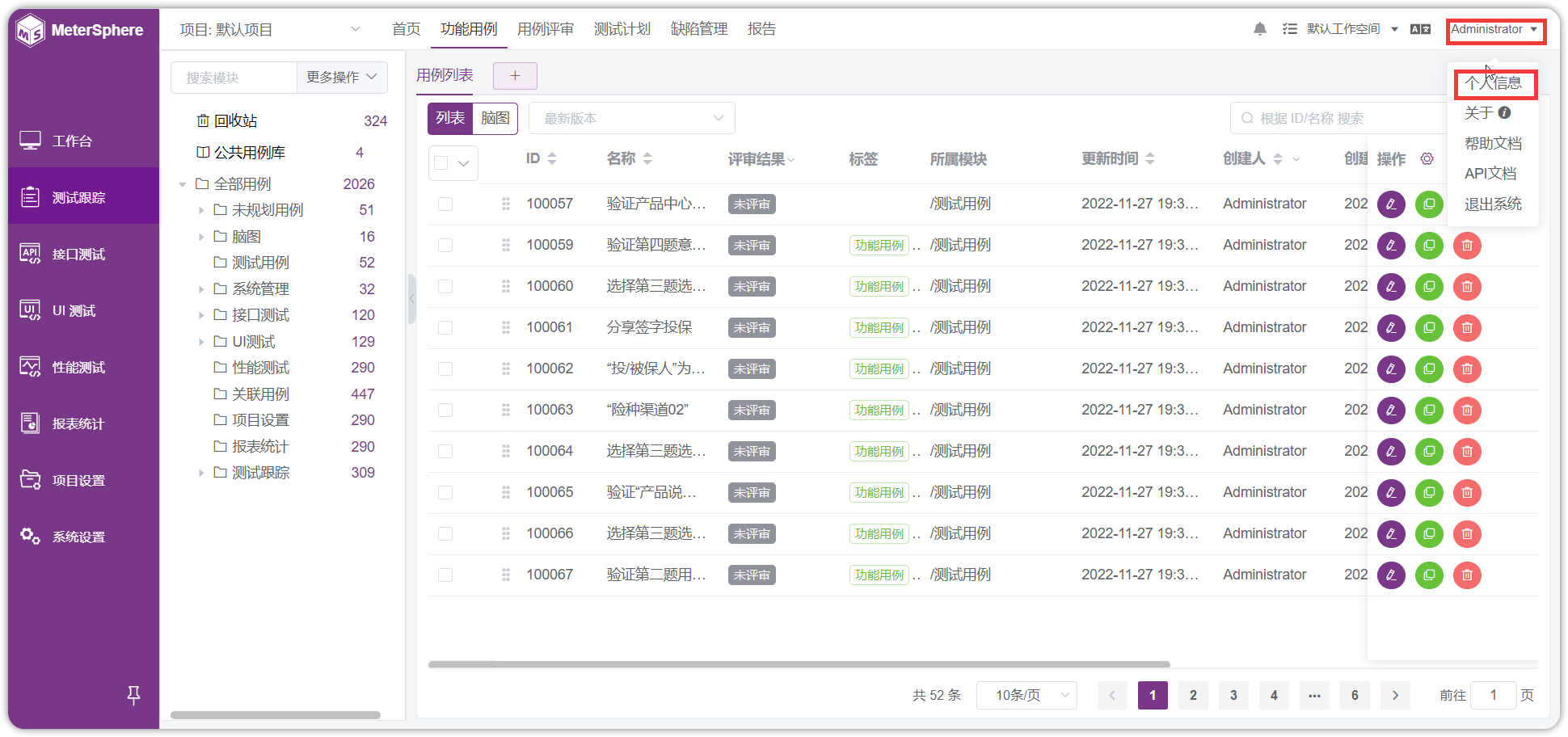Open the notification bell icon
This screenshot has width=1568, height=737.
1259,29
